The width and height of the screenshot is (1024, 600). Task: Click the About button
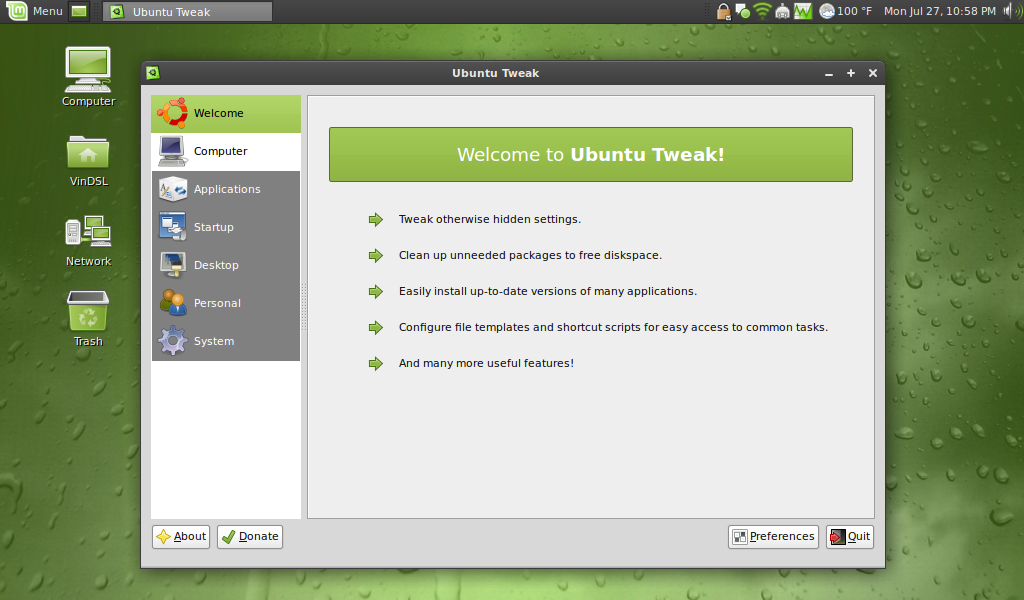coord(181,537)
